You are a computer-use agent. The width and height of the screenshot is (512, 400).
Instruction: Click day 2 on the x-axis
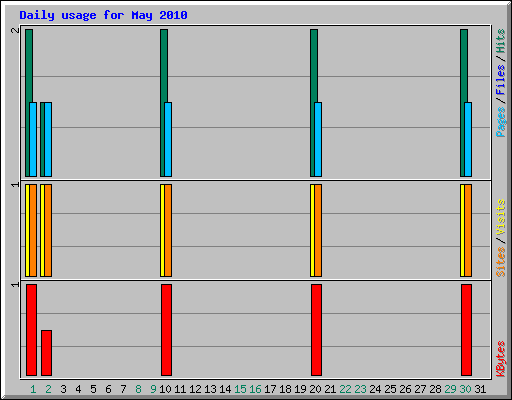(x=48, y=389)
